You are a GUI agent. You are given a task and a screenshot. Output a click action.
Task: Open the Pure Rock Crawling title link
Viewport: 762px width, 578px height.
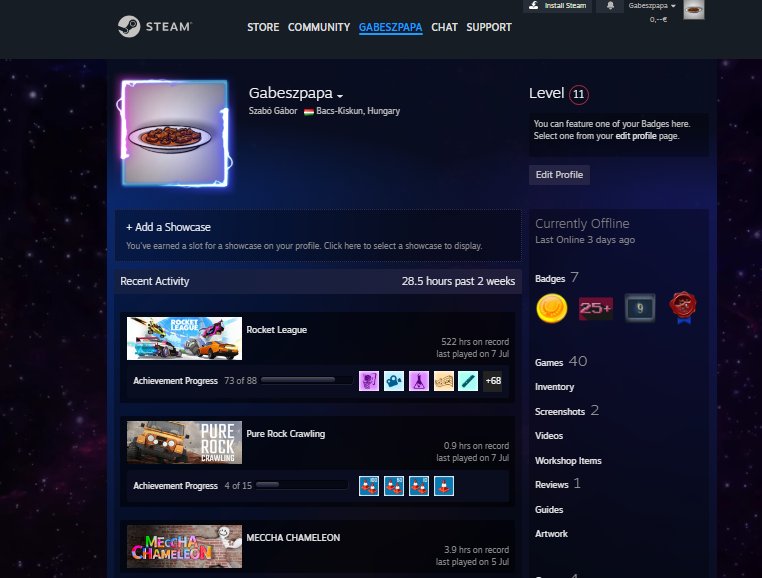(286, 434)
